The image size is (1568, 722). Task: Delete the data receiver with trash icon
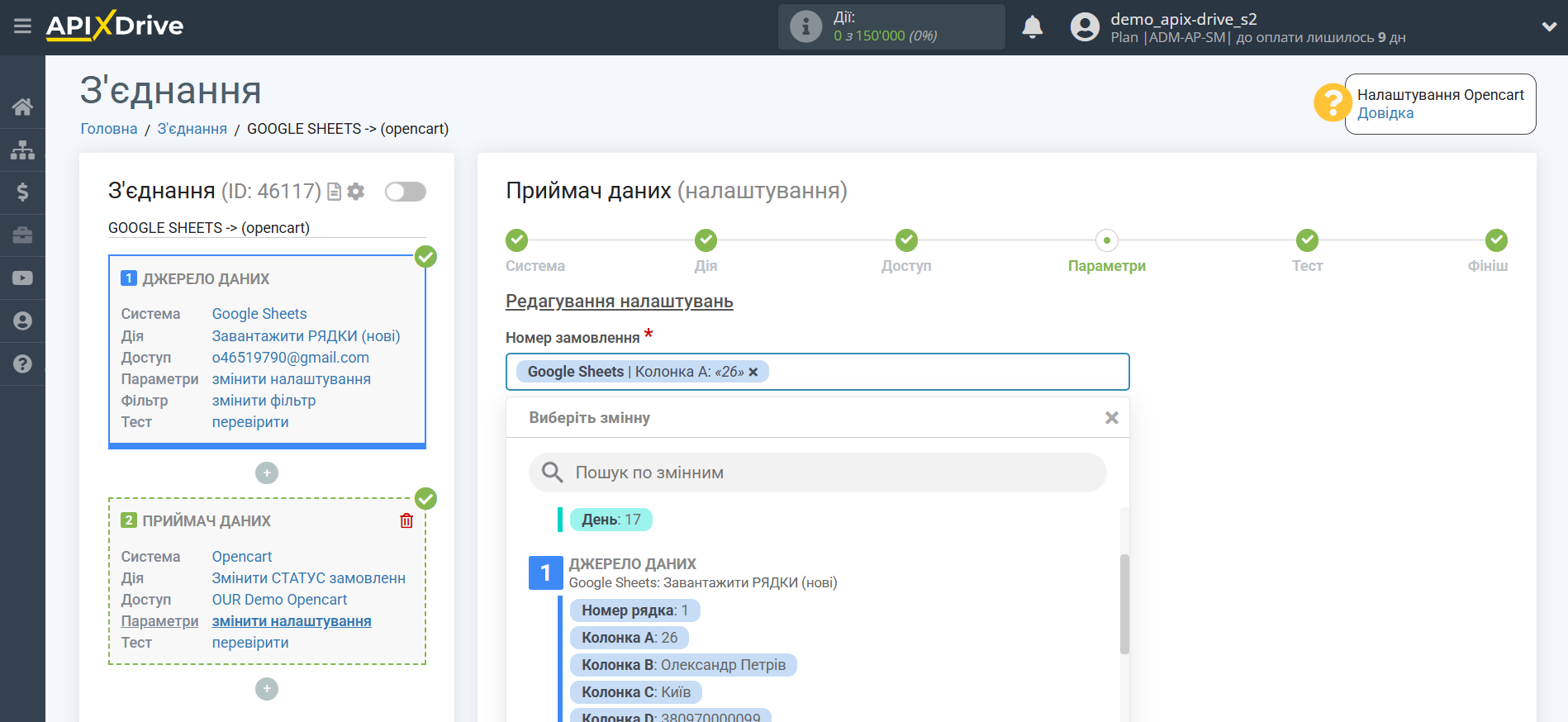[x=406, y=520]
